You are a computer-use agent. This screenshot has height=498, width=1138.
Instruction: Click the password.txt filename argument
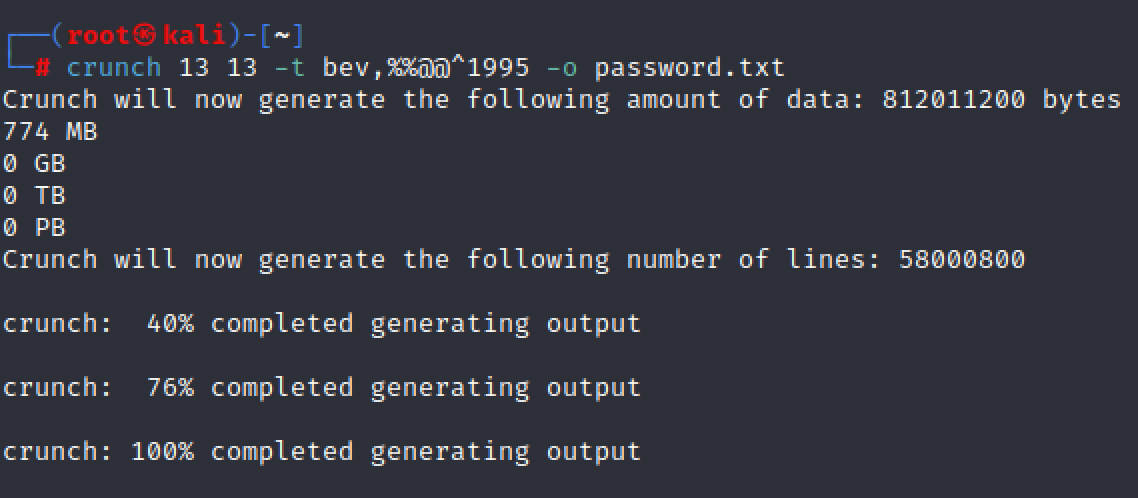689,68
